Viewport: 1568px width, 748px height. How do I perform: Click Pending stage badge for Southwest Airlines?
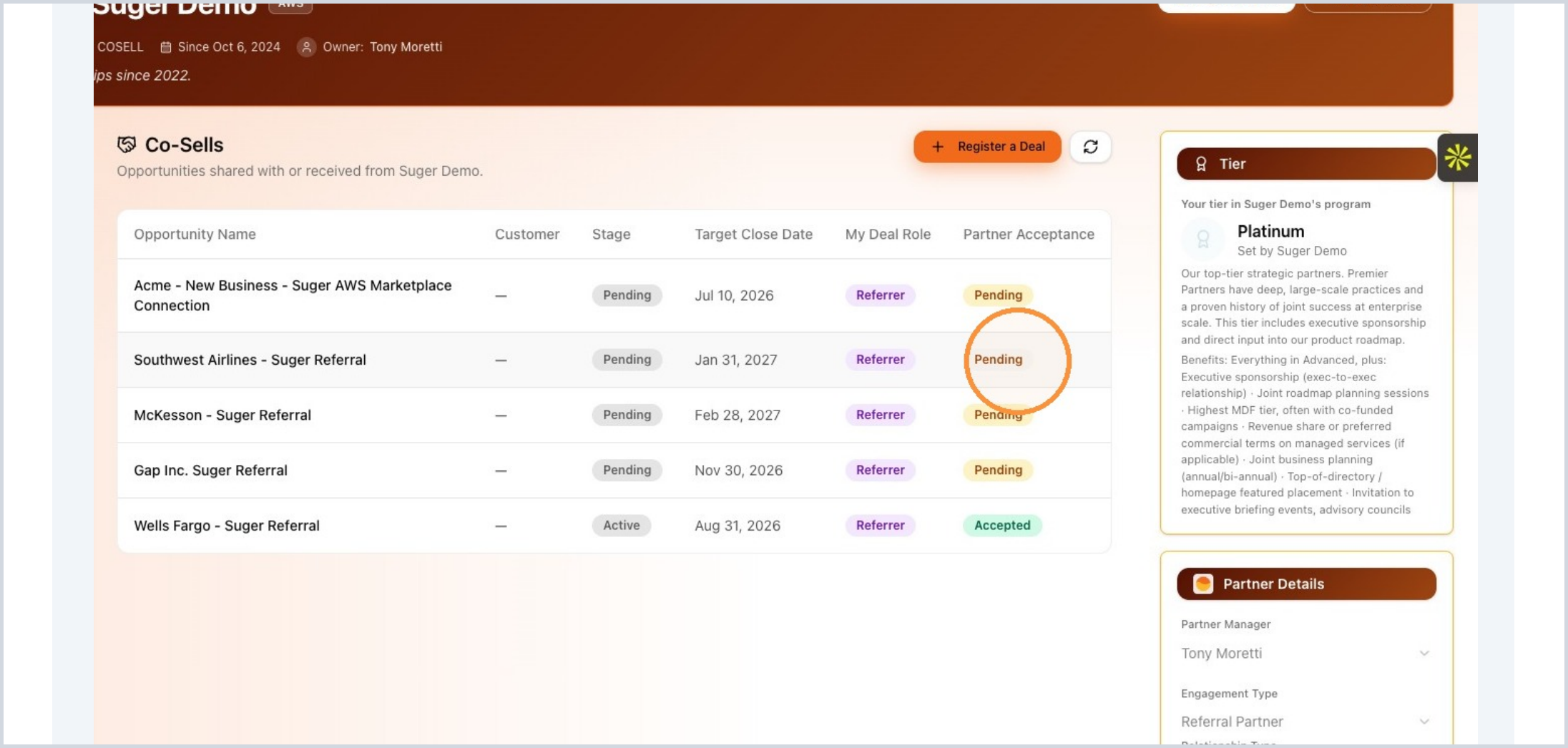[x=627, y=360]
